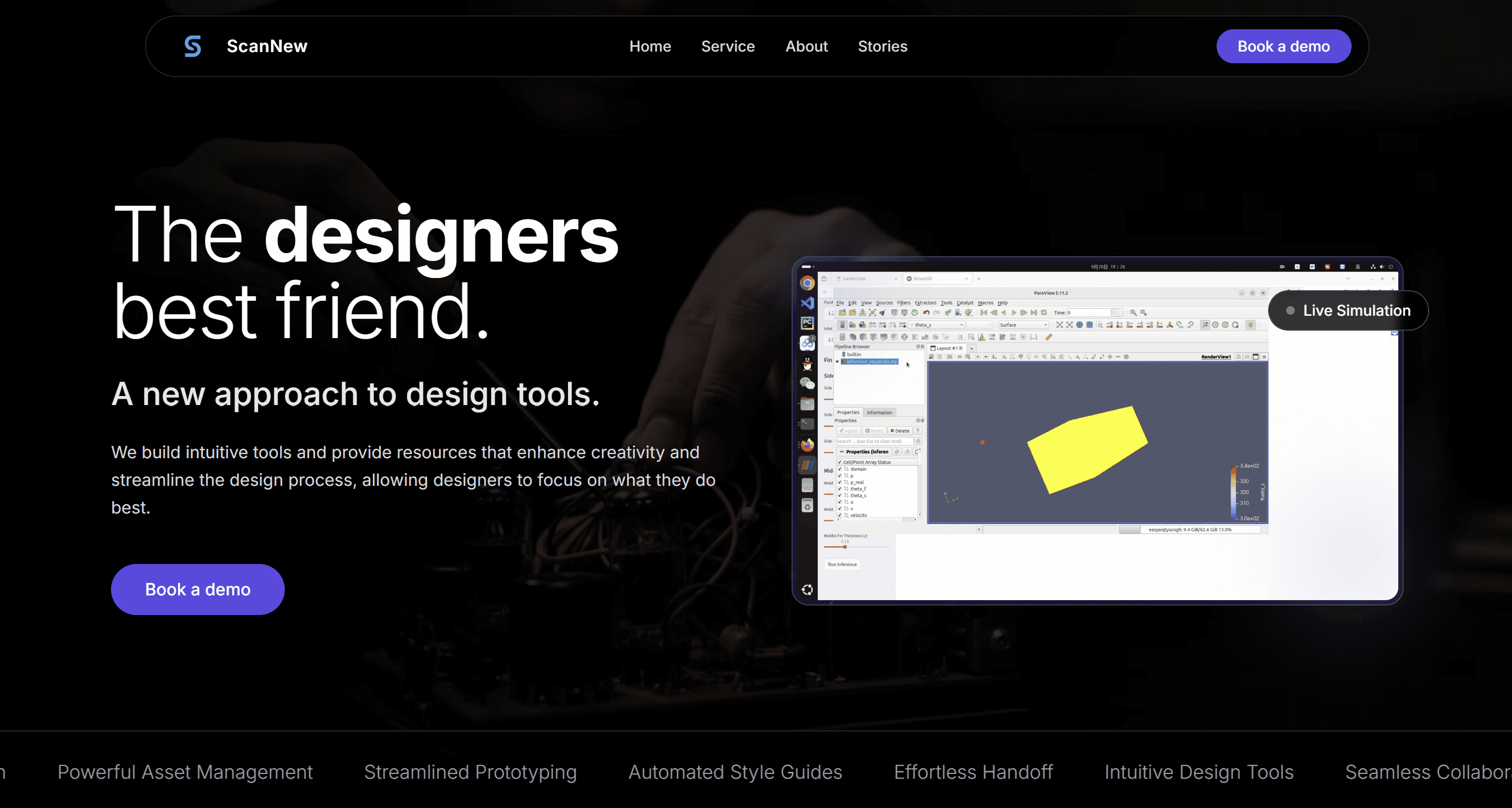The height and width of the screenshot is (808, 1512).
Task: Click the Reset Camera icon beside Surface dropdown
Action: pos(1059,325)
